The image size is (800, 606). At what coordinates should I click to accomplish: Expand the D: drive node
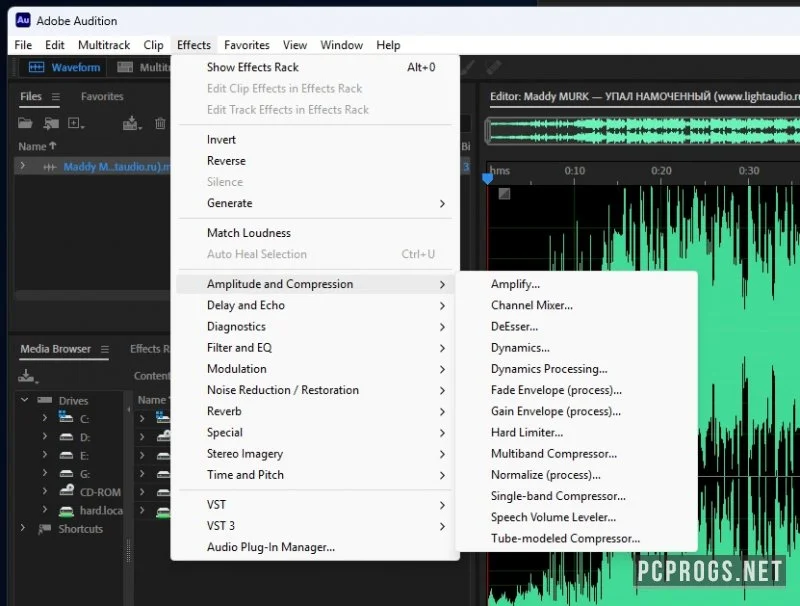pyautogui.click(x=45, y=437)
